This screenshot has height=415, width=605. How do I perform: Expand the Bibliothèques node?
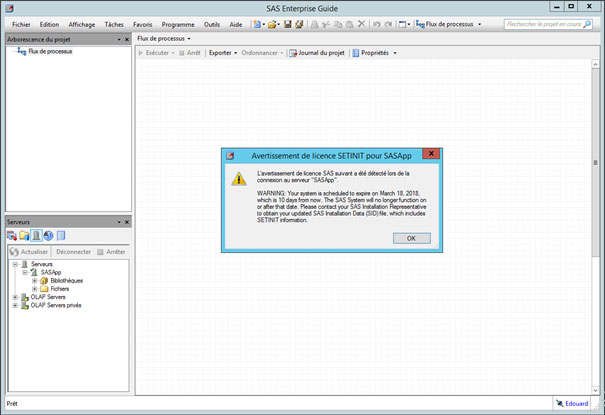pyautogui.click(x=34, y=280)
